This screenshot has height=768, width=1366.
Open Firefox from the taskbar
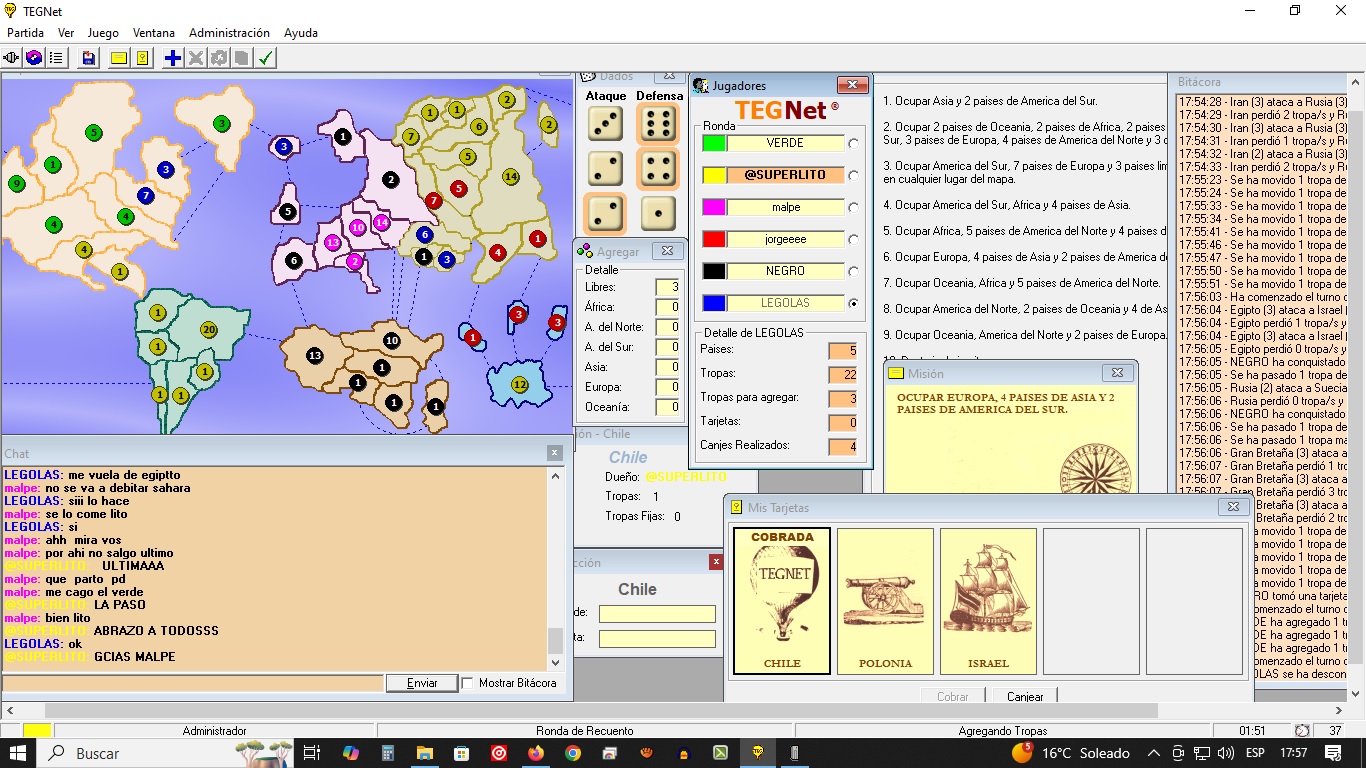pos(536,753)
